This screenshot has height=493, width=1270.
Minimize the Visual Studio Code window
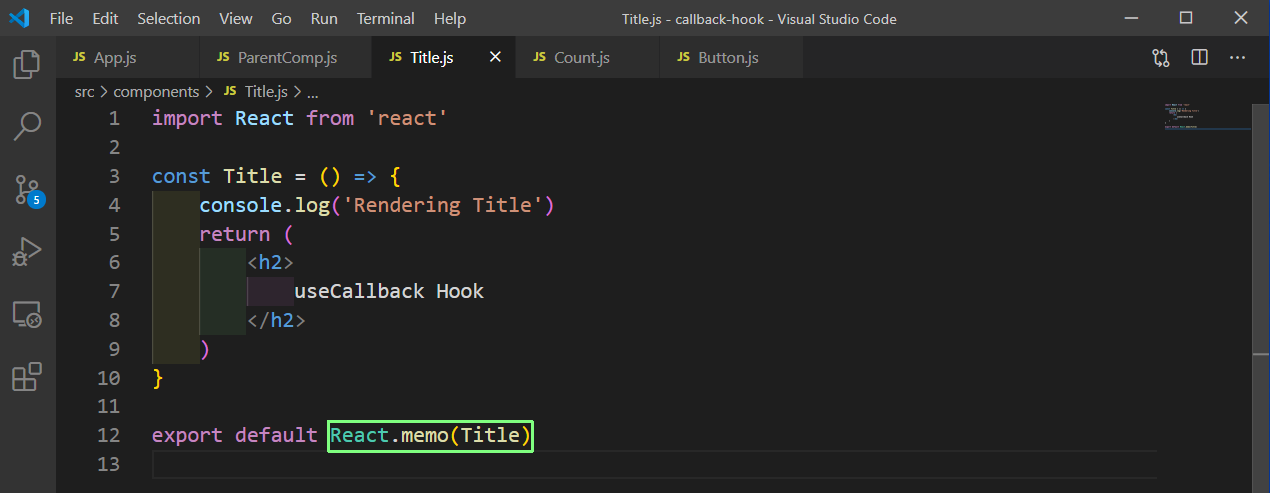(1130, 18)
